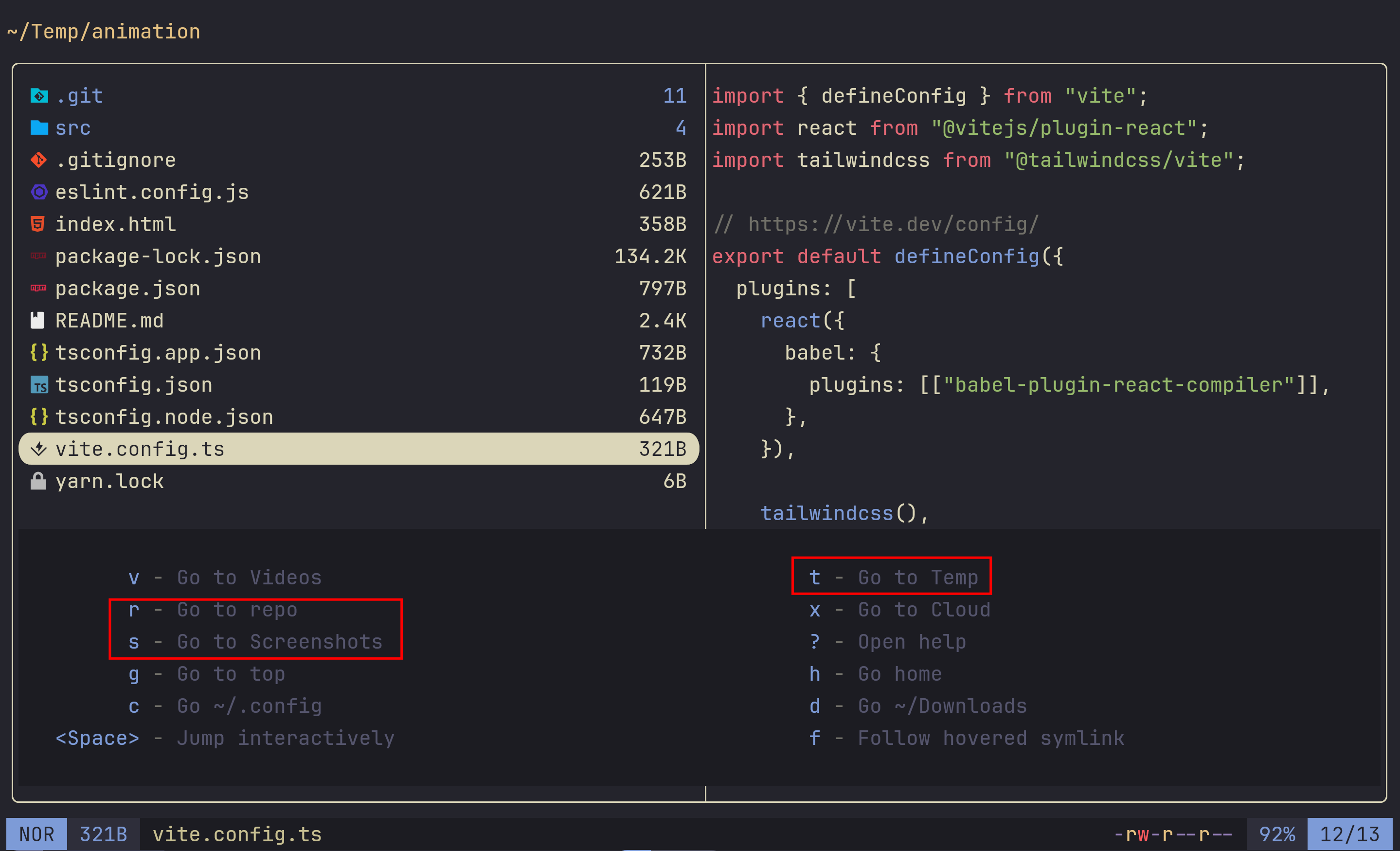Choose 'c - Go ~/.config' entry
This screenshot has width=1400, height=851.
[225, 706]
